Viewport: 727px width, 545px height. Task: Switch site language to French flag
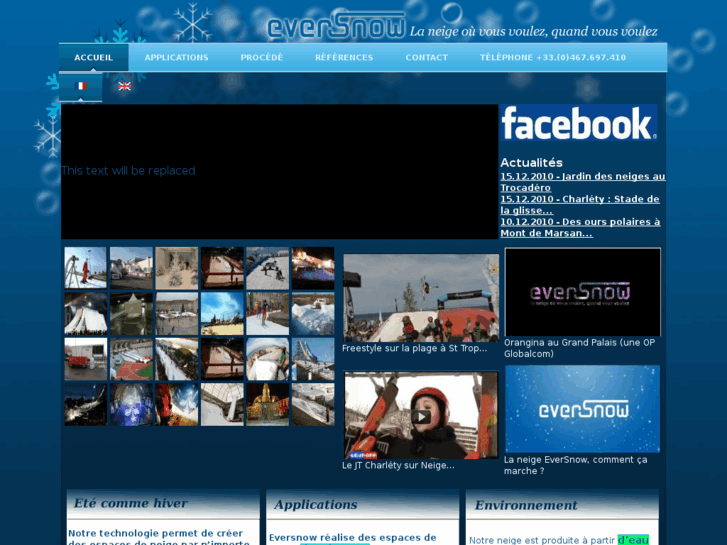[81, 86]
